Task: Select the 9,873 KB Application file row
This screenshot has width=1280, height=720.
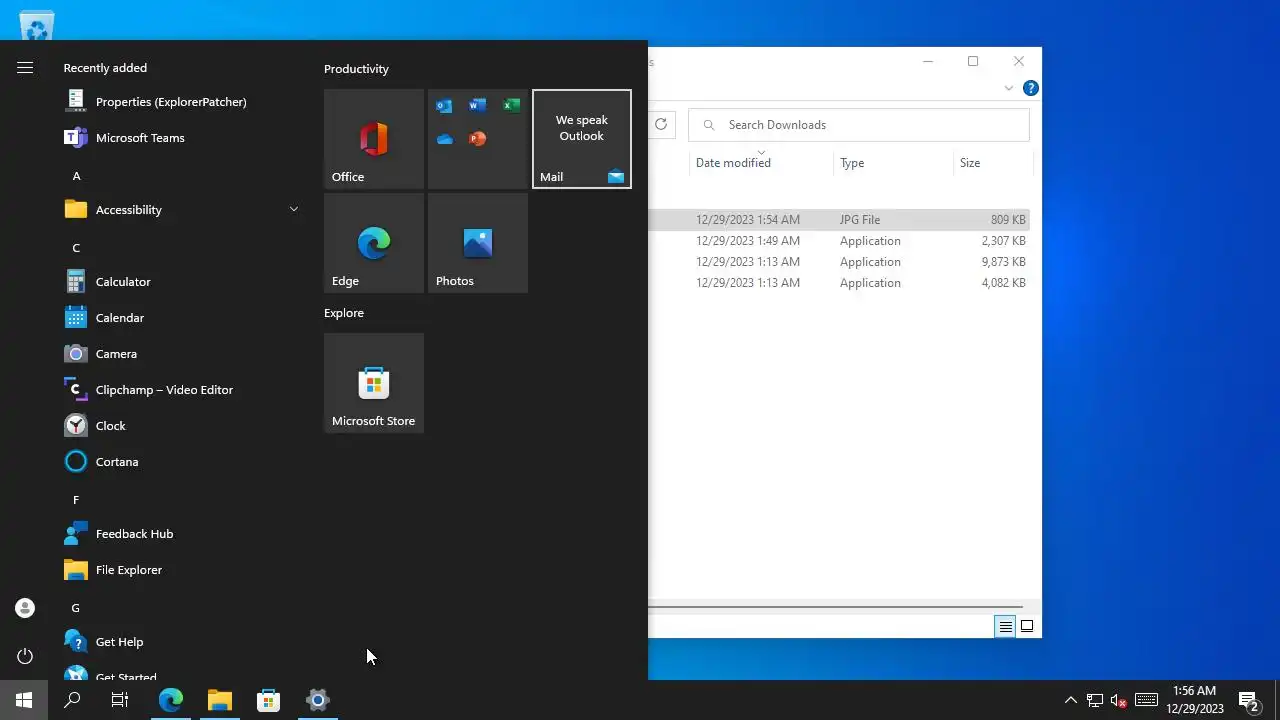Action: click(838, 262)
